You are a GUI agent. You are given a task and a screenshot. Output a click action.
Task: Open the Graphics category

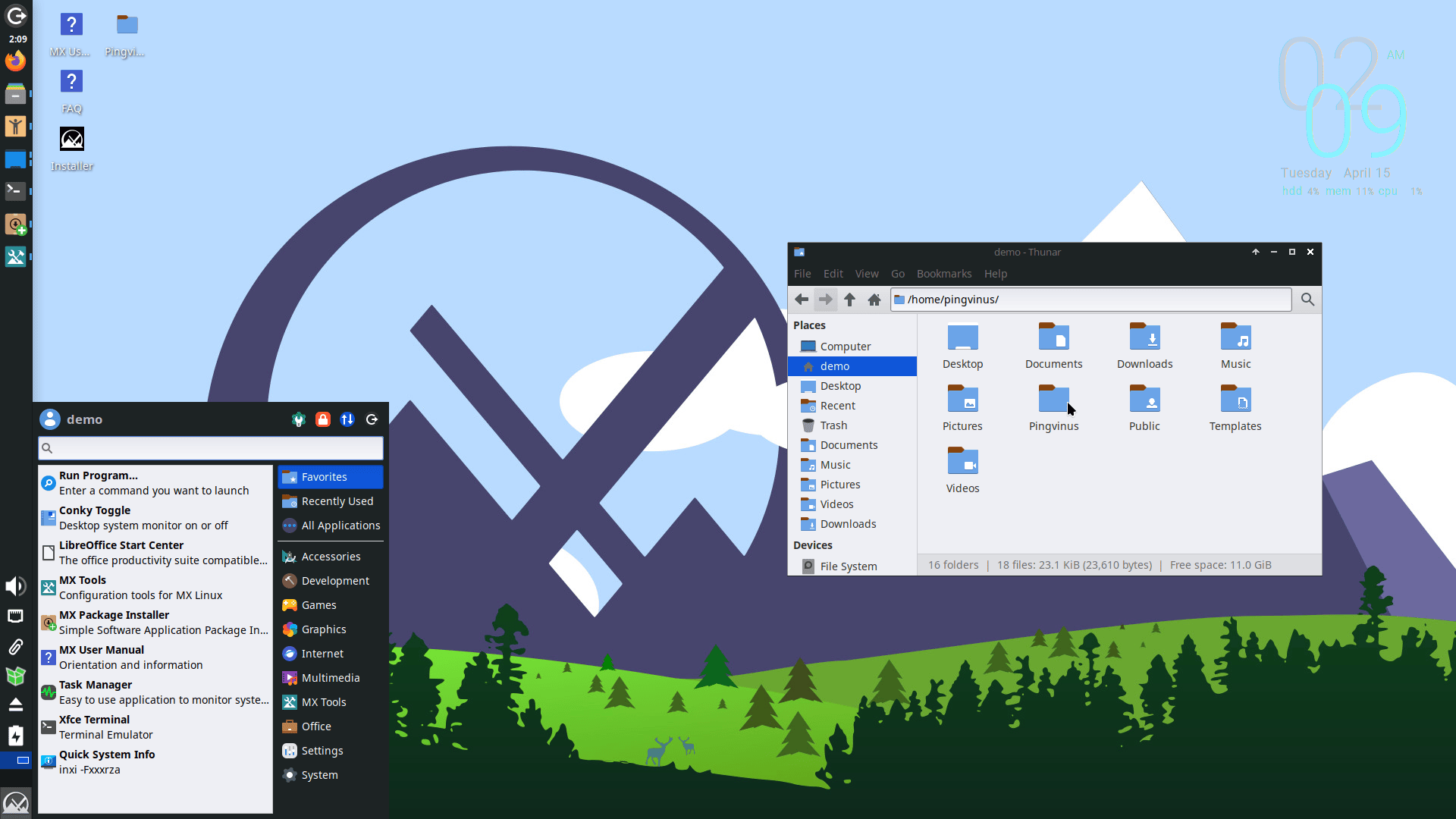331,629
